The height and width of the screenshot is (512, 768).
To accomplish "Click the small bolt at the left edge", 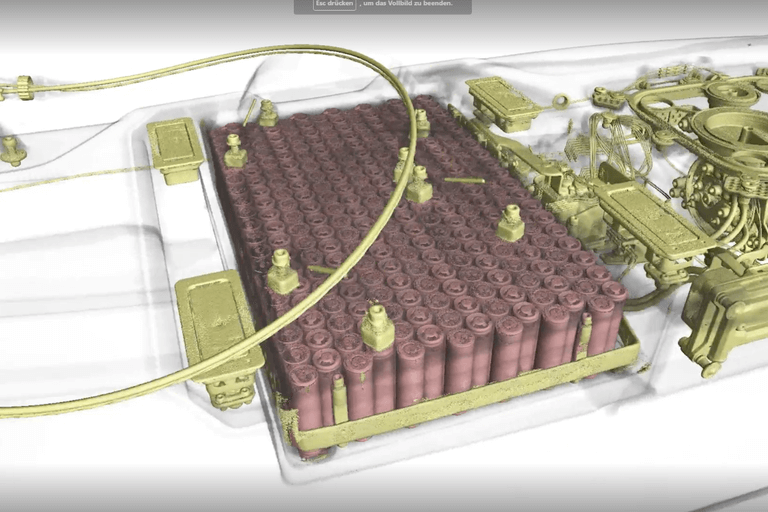I will click(12, 150).
